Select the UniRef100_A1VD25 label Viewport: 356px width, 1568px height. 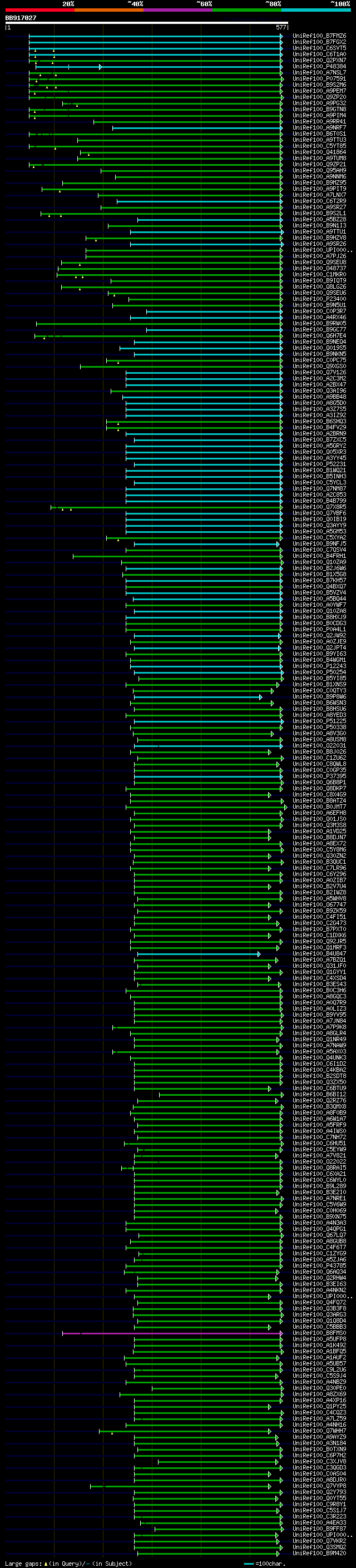click(319, 831)
